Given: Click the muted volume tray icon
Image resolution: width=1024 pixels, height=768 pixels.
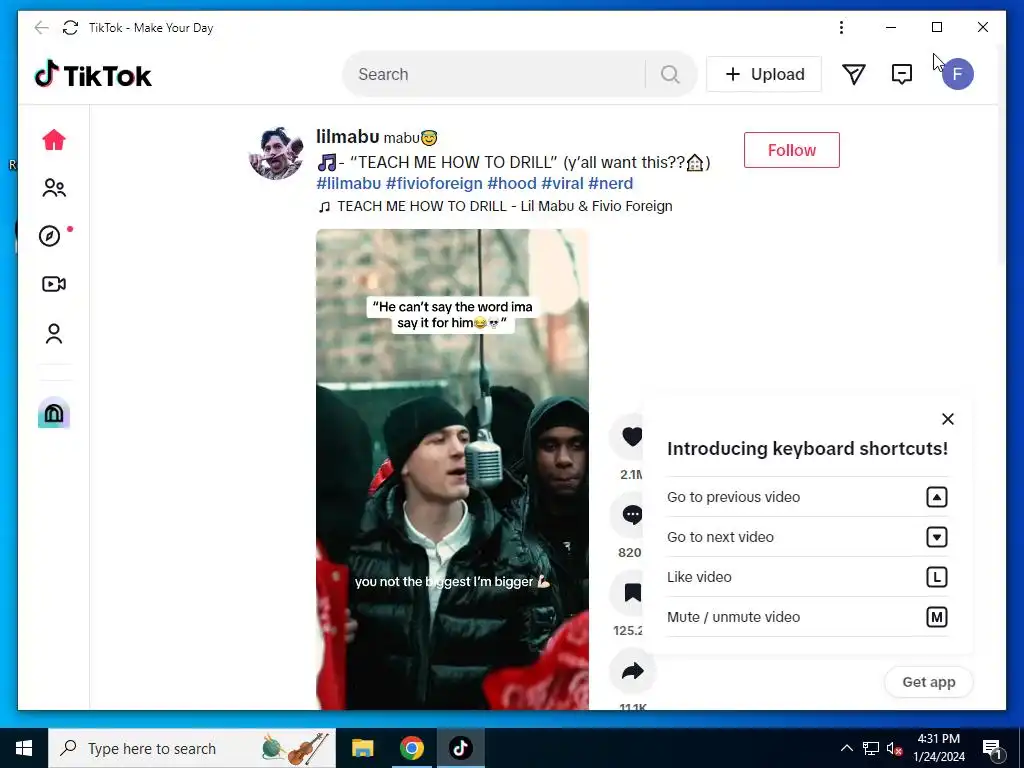Looking at the screenshot, I should [895, 748].
